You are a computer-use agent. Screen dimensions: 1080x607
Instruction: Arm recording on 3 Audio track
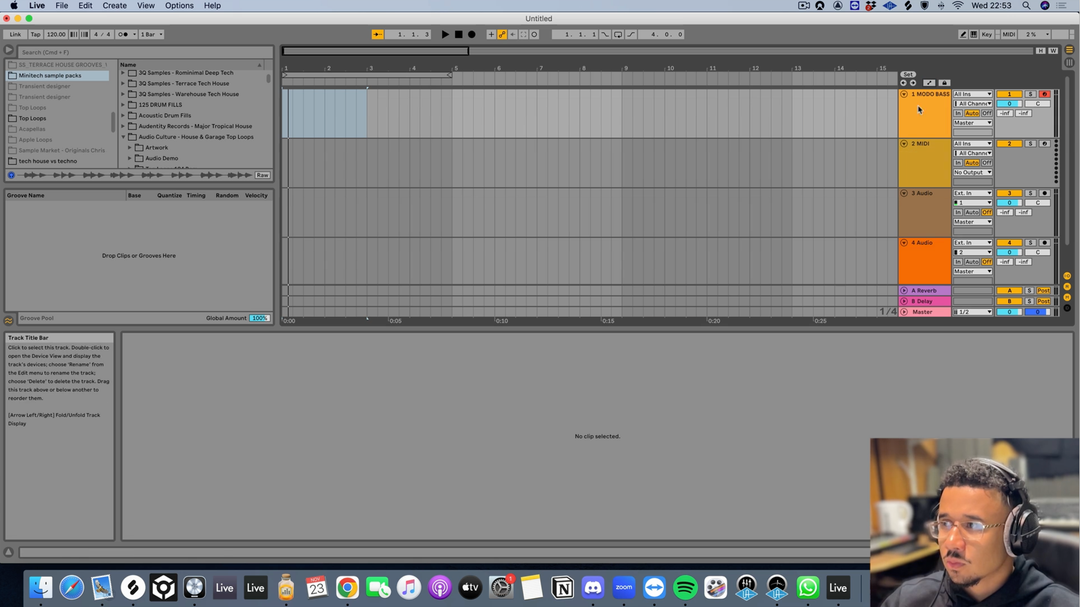point(1044,193)
